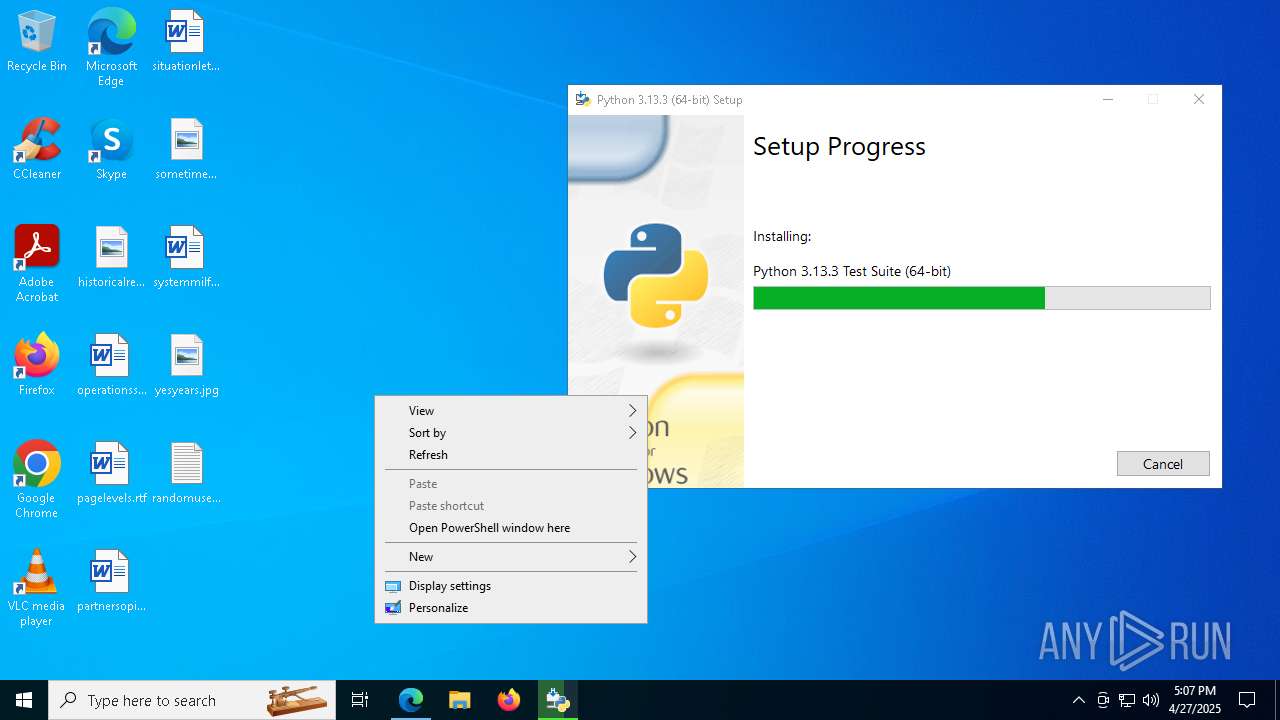Select the historicalre image file icon
The height and width of the screenshot is (720, 1280).
click(x=111, y=258)
